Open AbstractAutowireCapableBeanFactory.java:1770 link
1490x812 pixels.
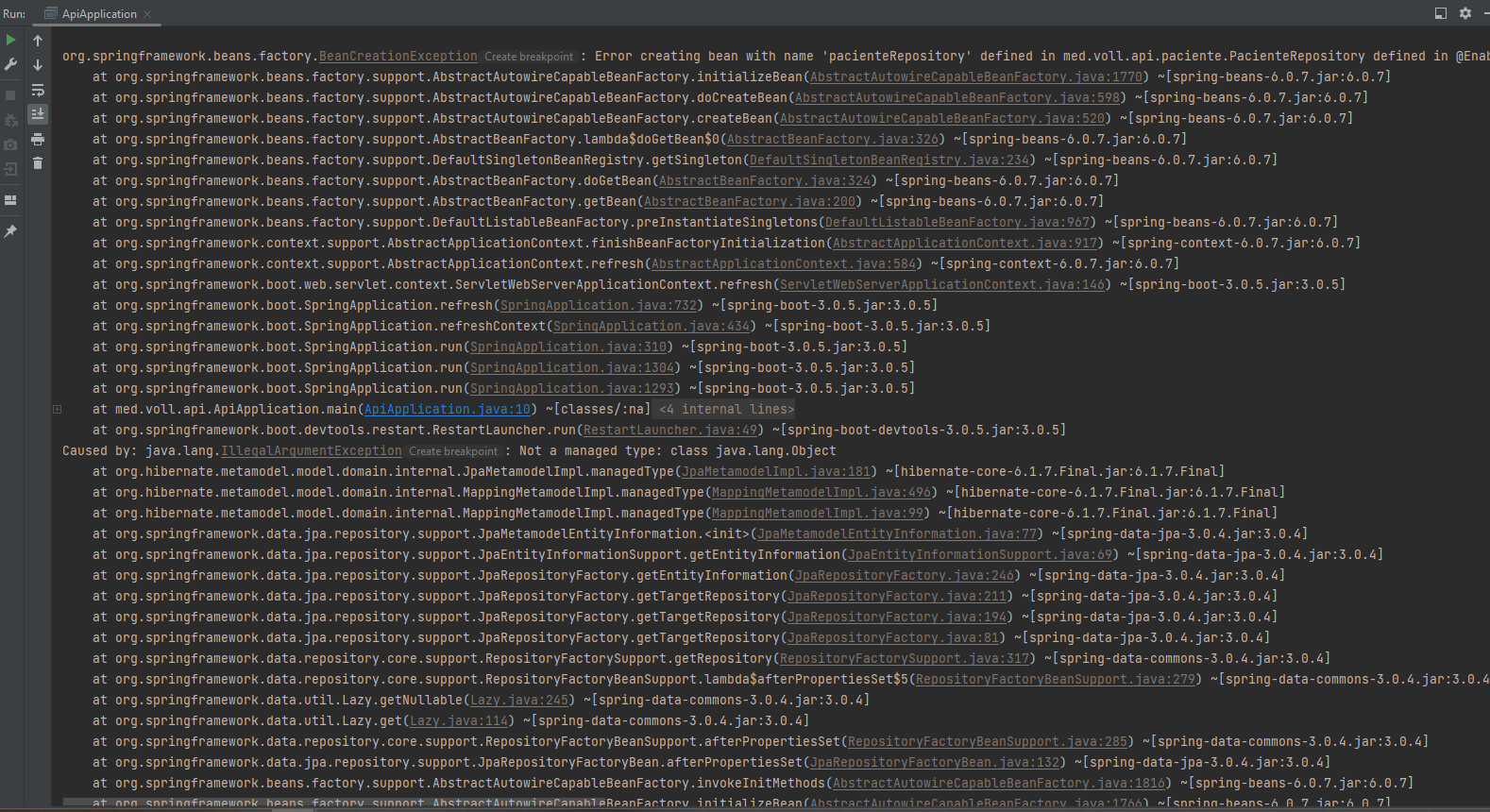[x=976, y=77]
